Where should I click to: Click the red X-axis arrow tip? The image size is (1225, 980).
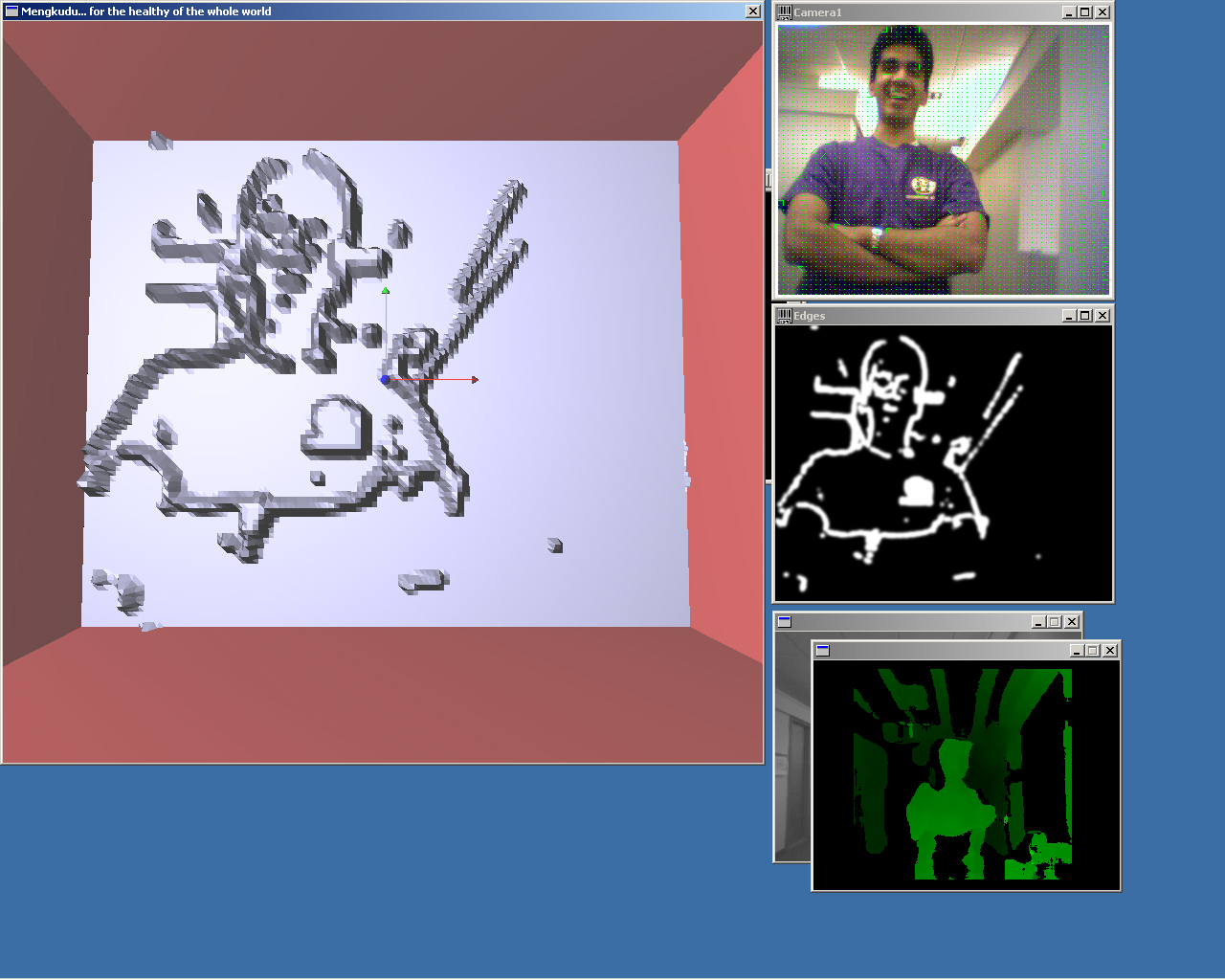click(475, 380)
